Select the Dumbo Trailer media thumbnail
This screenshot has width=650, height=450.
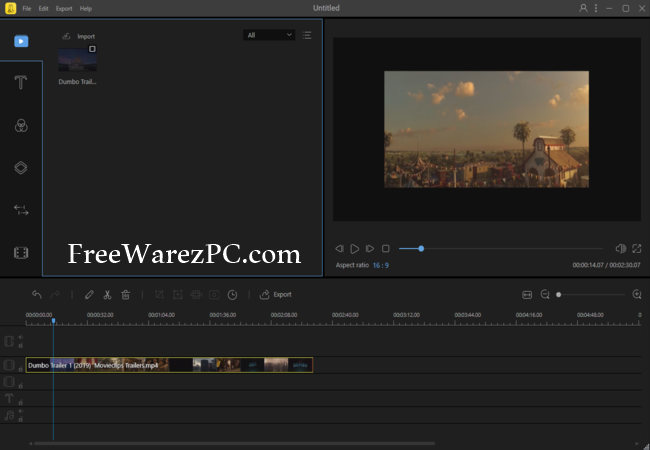click(x=78, y=60)
